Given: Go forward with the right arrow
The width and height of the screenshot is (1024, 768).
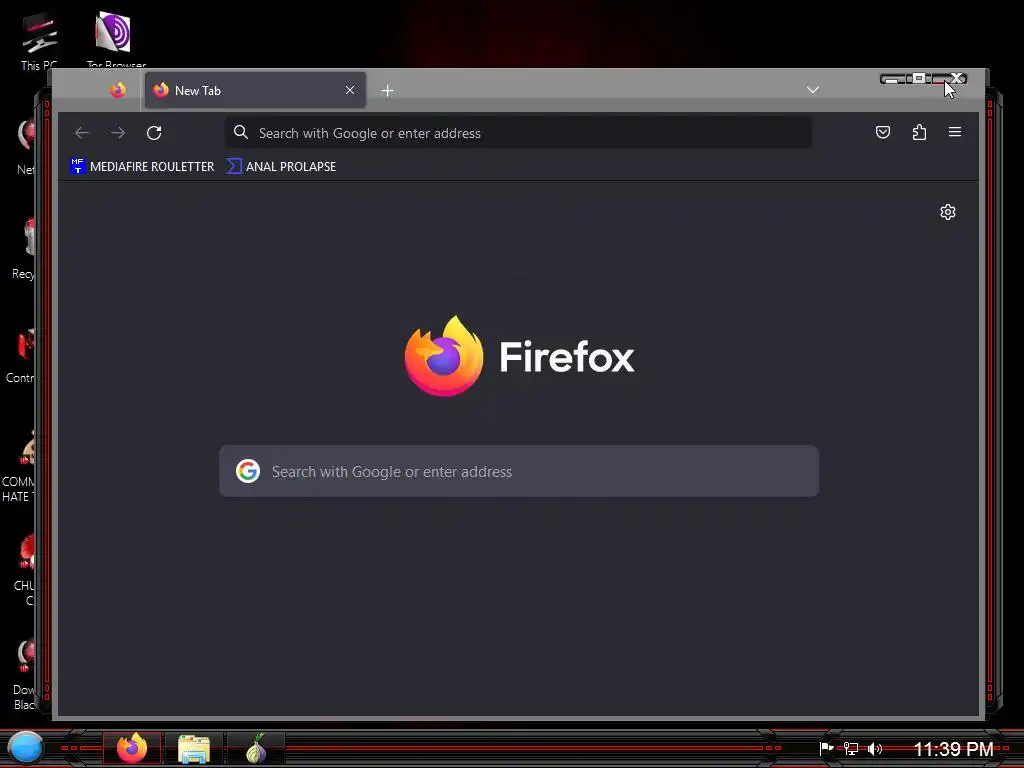Looking at the screenshot, I should (x=118, y=133).
